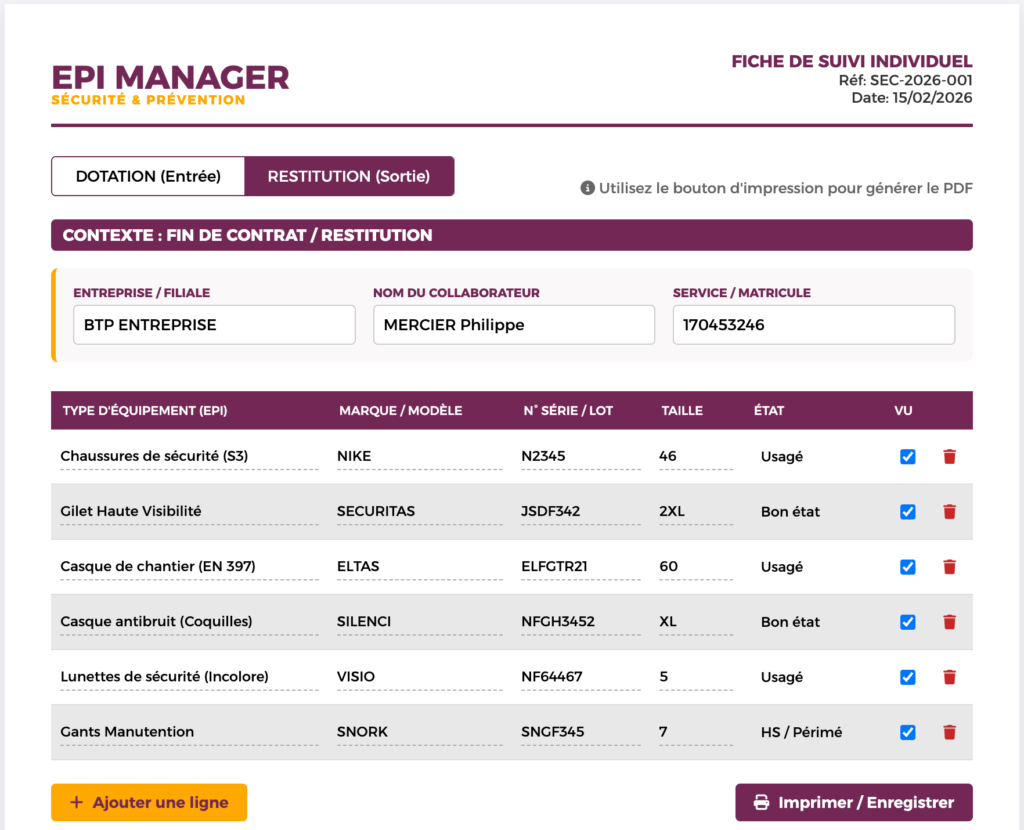The image size is (1024, 830).
Task: Select the RESTITUTION (Sortie) tab
Action: pos(349,176)
